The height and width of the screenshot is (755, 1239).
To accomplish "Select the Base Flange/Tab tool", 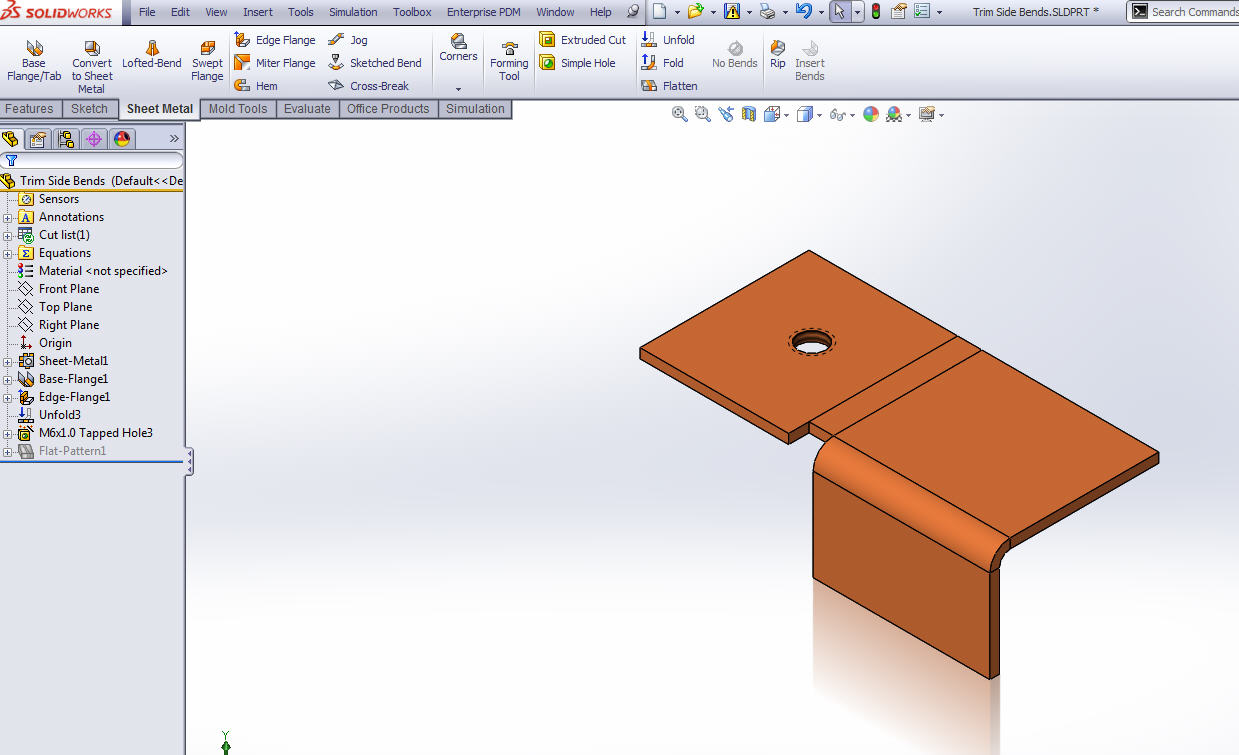I will click(x=34, y=61).
